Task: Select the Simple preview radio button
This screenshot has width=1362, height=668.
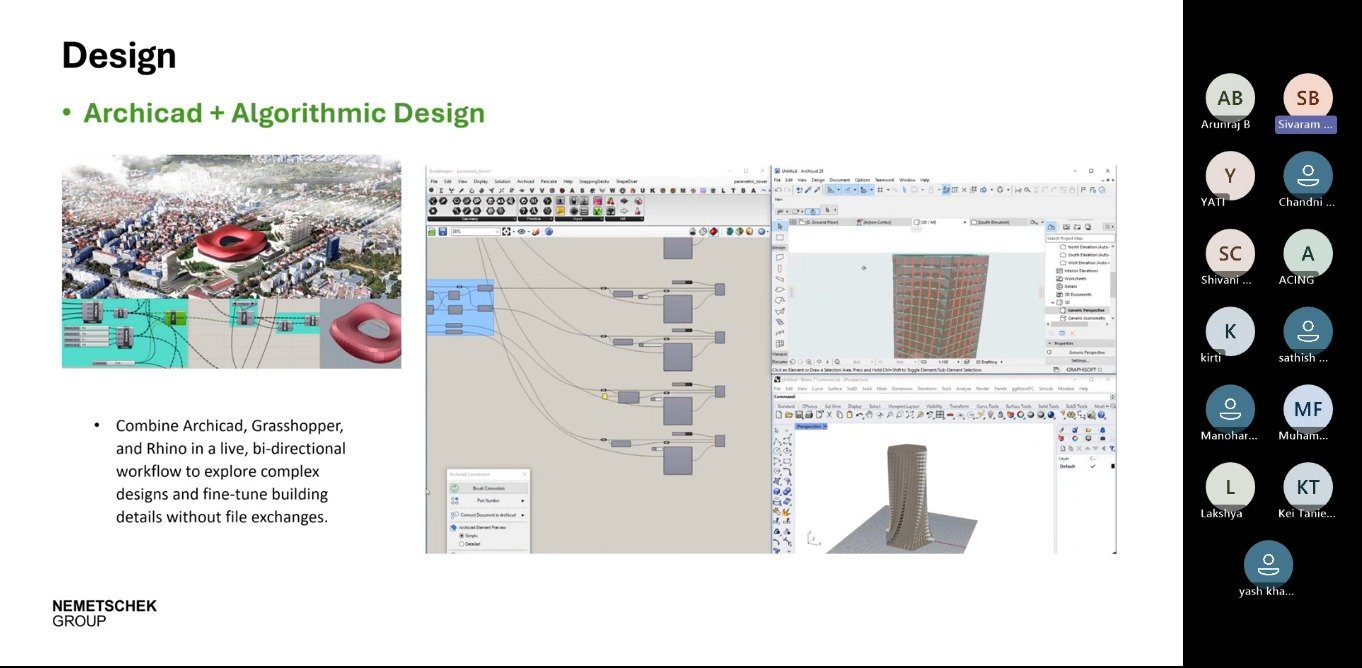Action: tap(462, 535)
